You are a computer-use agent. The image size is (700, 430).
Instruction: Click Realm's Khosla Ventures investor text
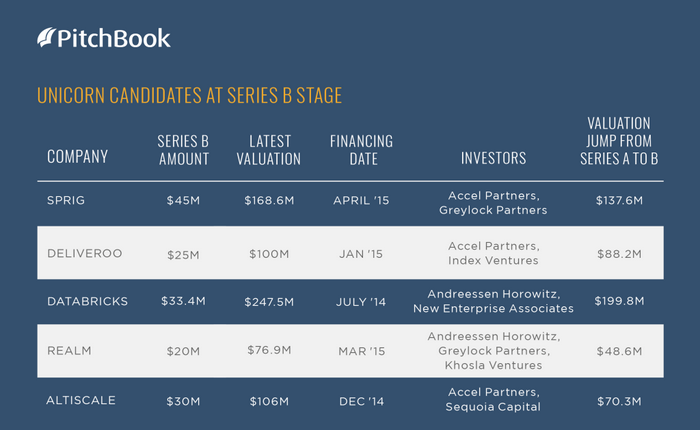[x=493, y=365]
